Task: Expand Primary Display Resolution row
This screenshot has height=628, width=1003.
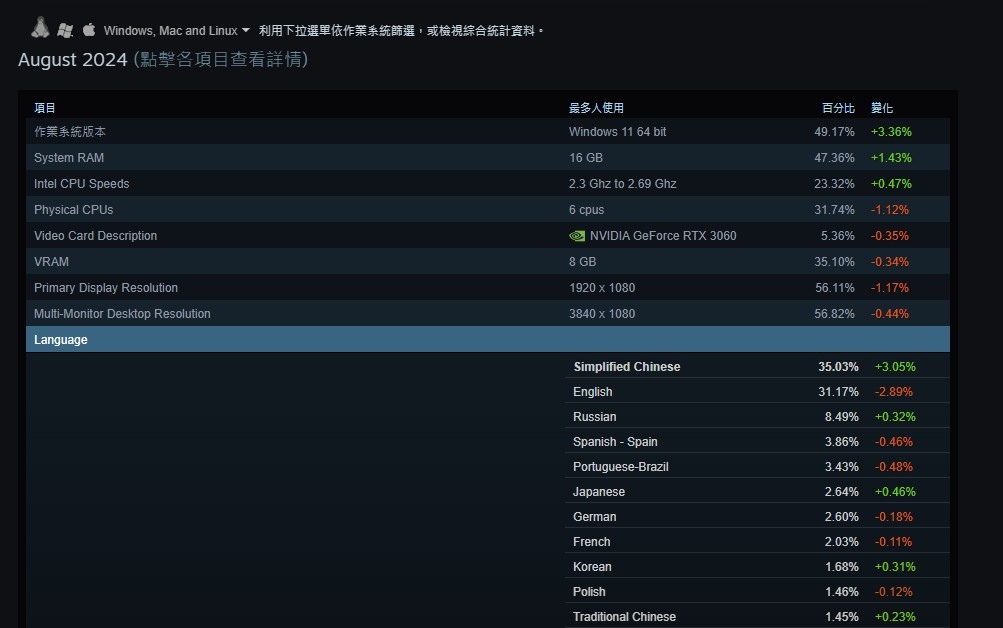Action: click(x=106, y=288)
